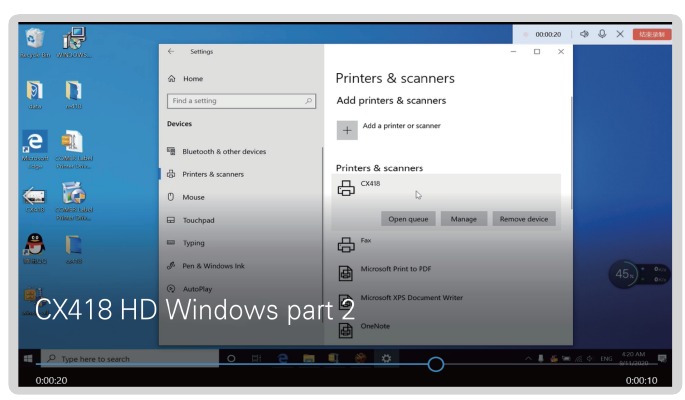Click the Settings gear icon in taskbar
Screen dimensions: 685x400
pos(387,359)
